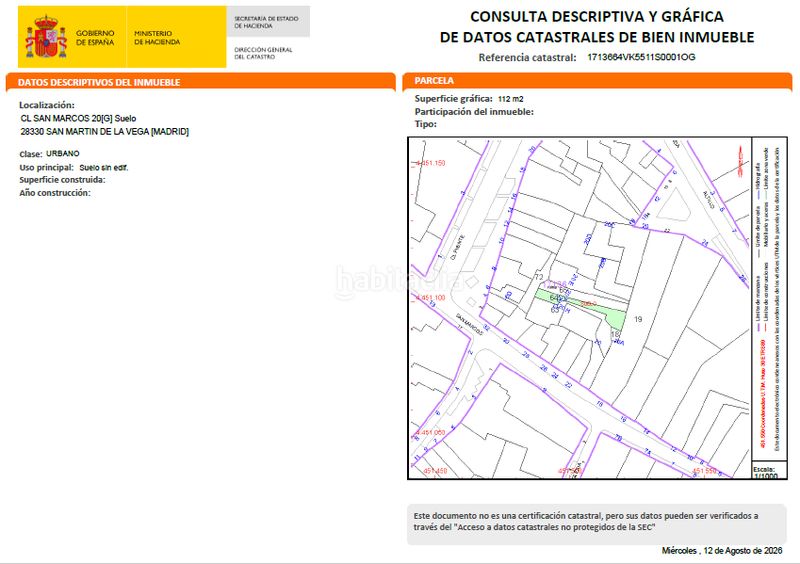Click 'DIRECCIÓN GENERAL DEL CATASTRO' label
Viewport: 800px width, 564px height.
tap(263, 53)
